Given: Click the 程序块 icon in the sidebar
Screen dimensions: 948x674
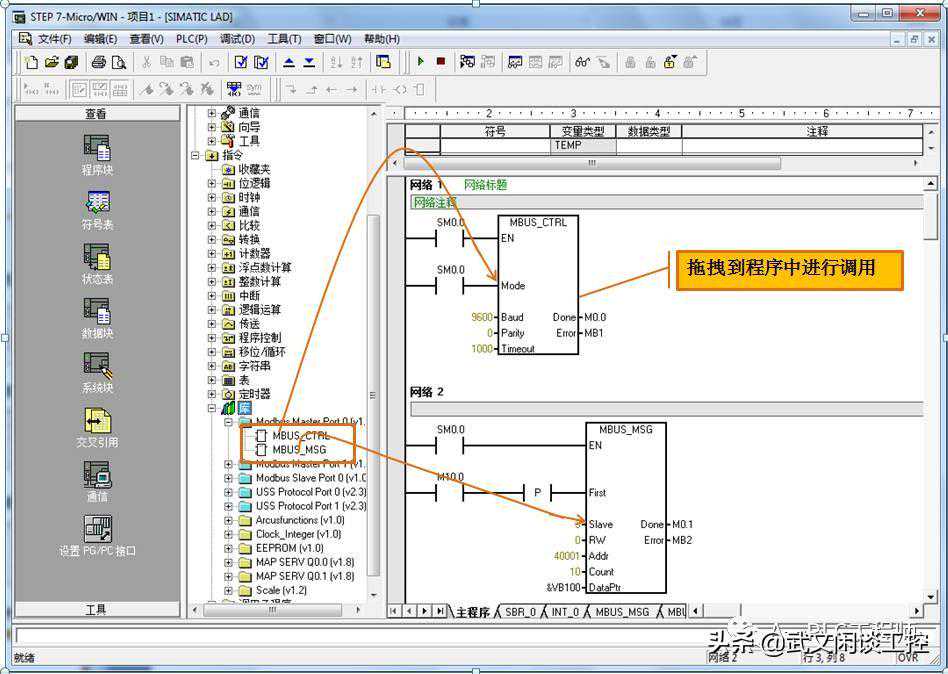Looking at the screenshot, I should (x=97, y=148).
